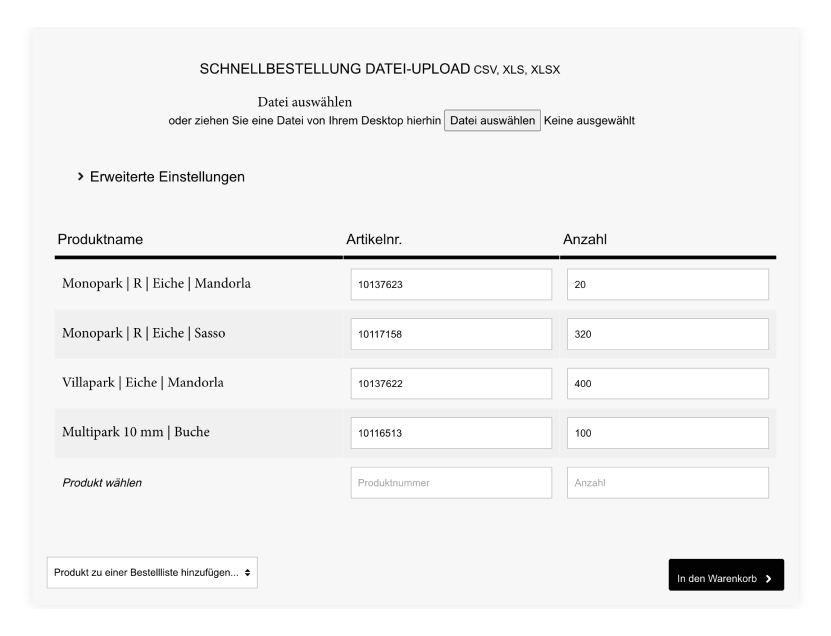
Task: Select the Artikelnr field with 10117158
Action: click(x=451, y=333)
